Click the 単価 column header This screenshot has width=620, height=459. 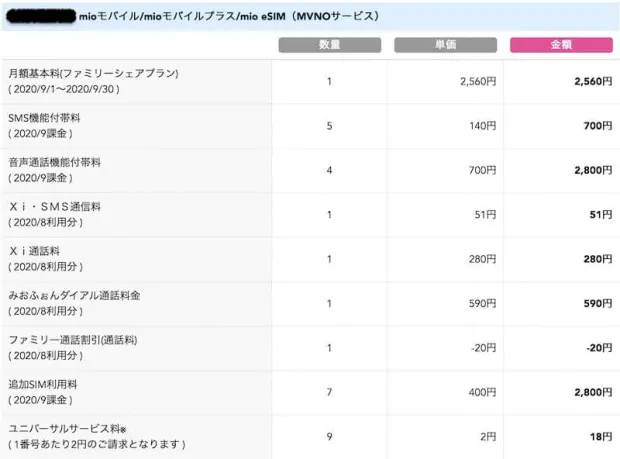pyautogui.click(x=446, y=45)
